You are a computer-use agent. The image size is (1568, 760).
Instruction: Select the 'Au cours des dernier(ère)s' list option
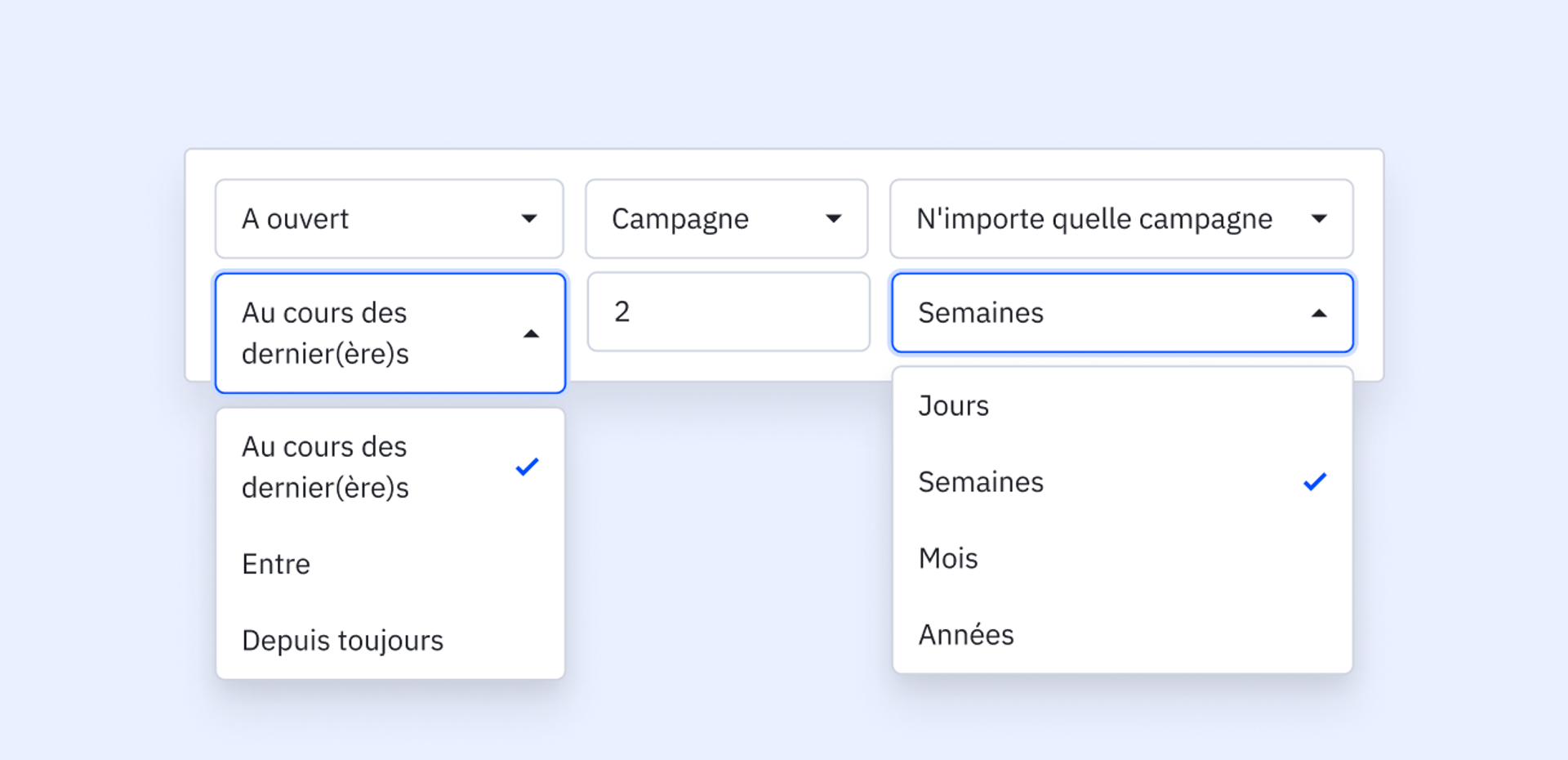325,467
